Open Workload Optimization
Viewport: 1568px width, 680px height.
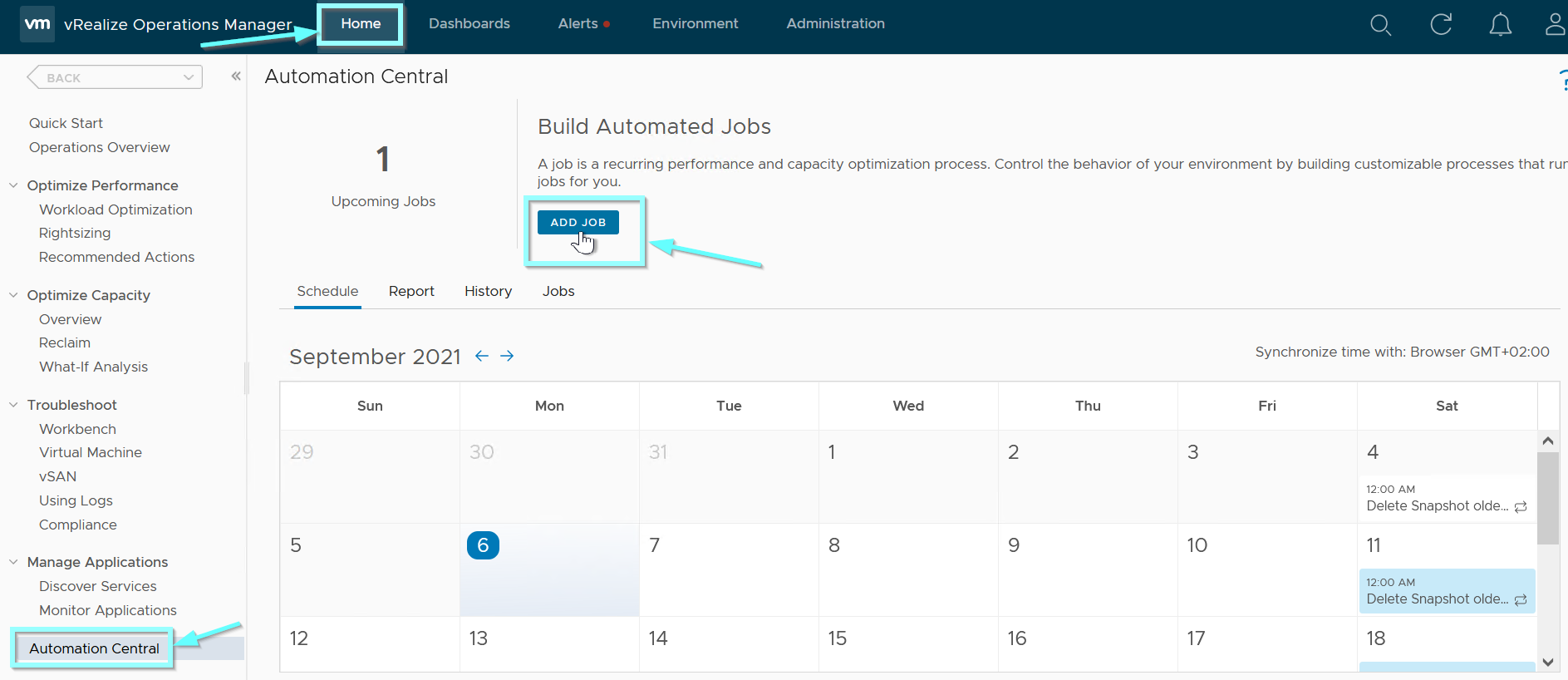click(116, 209)
